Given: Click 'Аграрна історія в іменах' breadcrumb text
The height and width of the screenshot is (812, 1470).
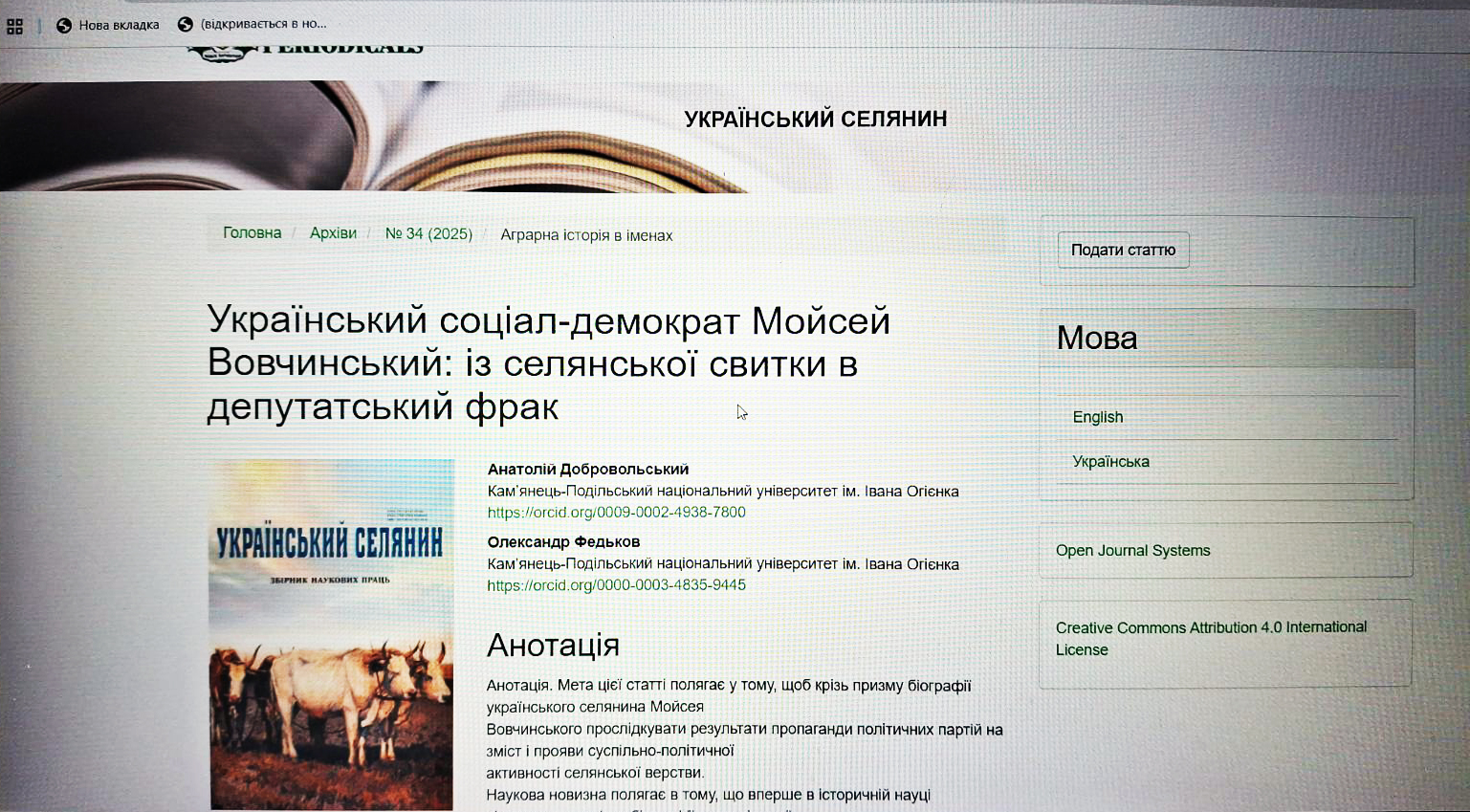Looking at the screenshot, I should click(x=586, y=235).
